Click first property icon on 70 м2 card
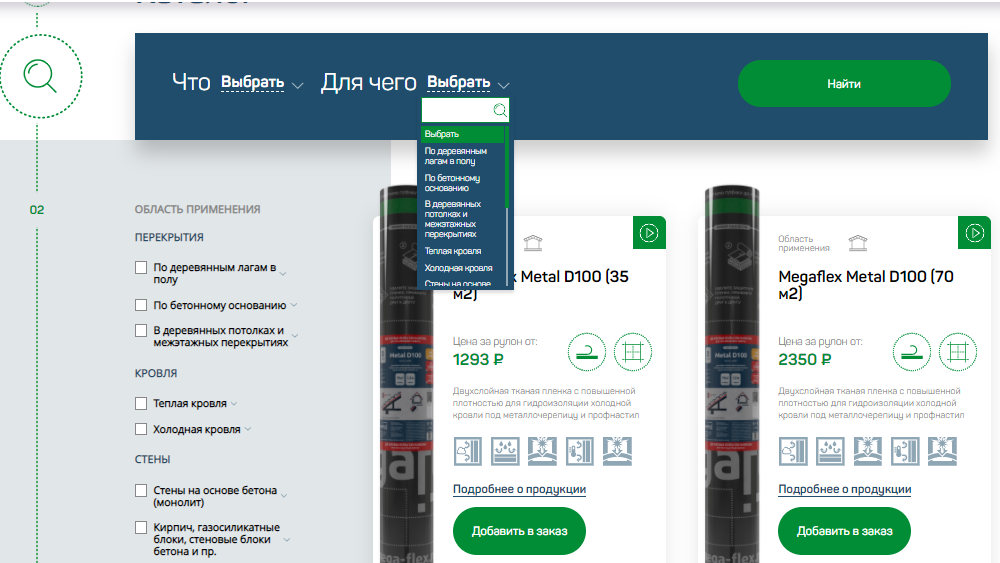Screen dimensions: 1000x563 pyautogui.click(x=793, y=451)
